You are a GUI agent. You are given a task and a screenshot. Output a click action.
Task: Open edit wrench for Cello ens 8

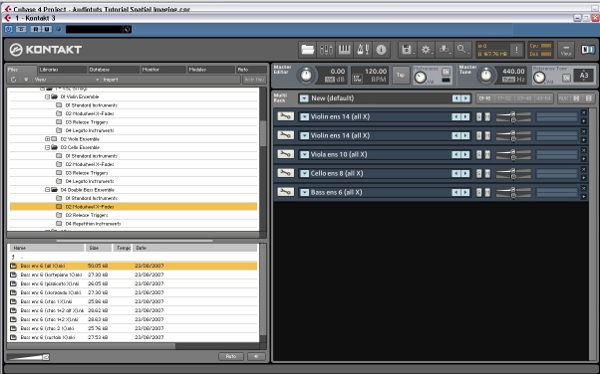285,173
